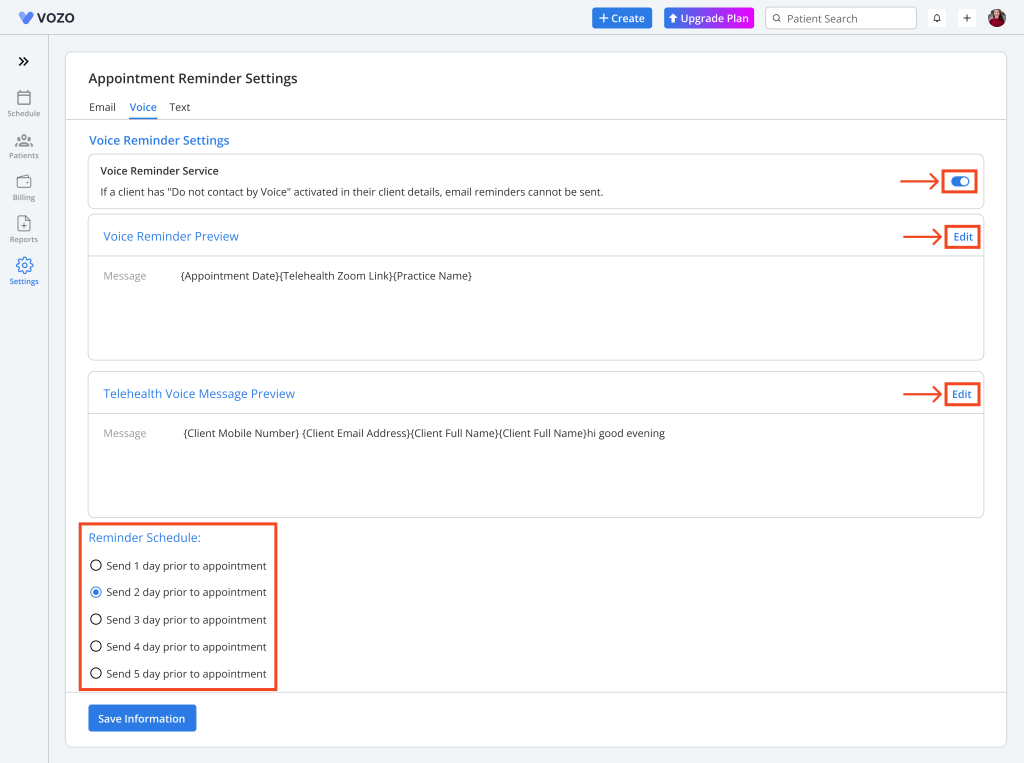Expand the sidebar with double chevron
Viewport: 1024px width, 763px height.
[x=24, y=61]
